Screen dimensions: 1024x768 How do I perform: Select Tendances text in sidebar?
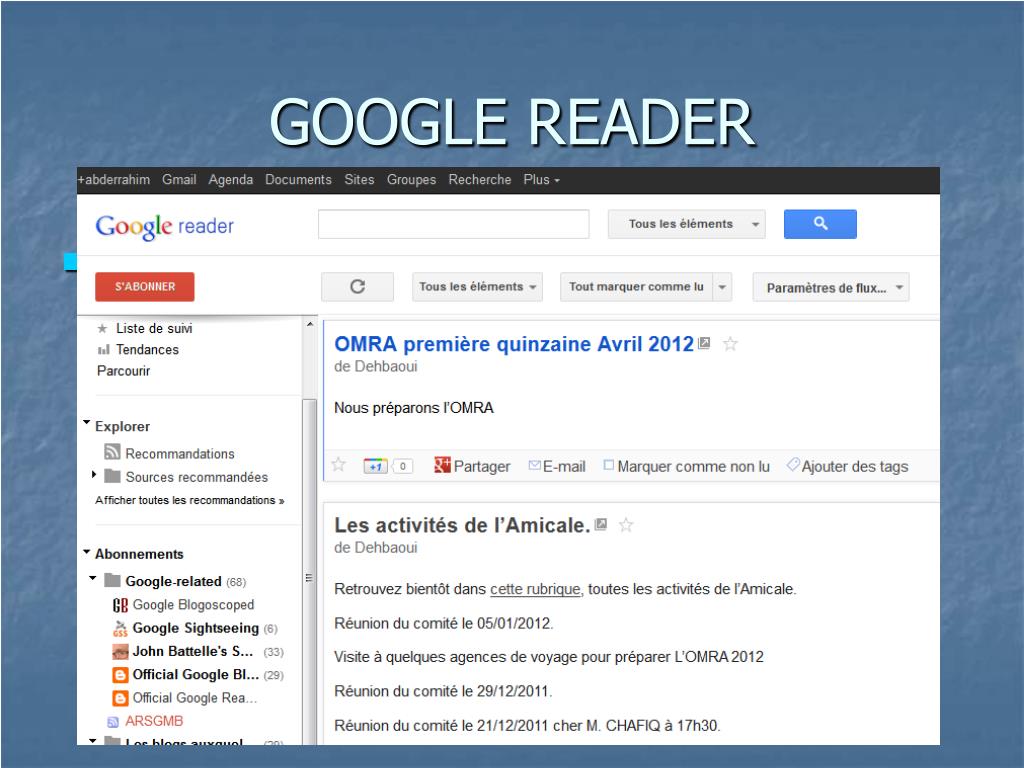(147, 350)
